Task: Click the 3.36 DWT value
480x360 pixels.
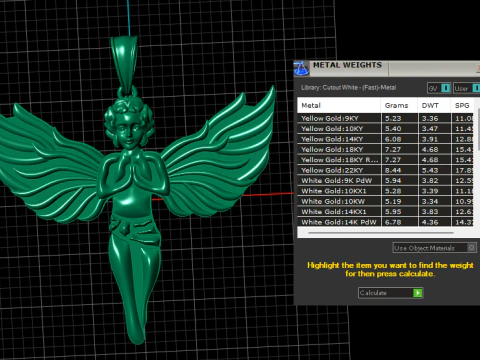Action: [430, 118]
